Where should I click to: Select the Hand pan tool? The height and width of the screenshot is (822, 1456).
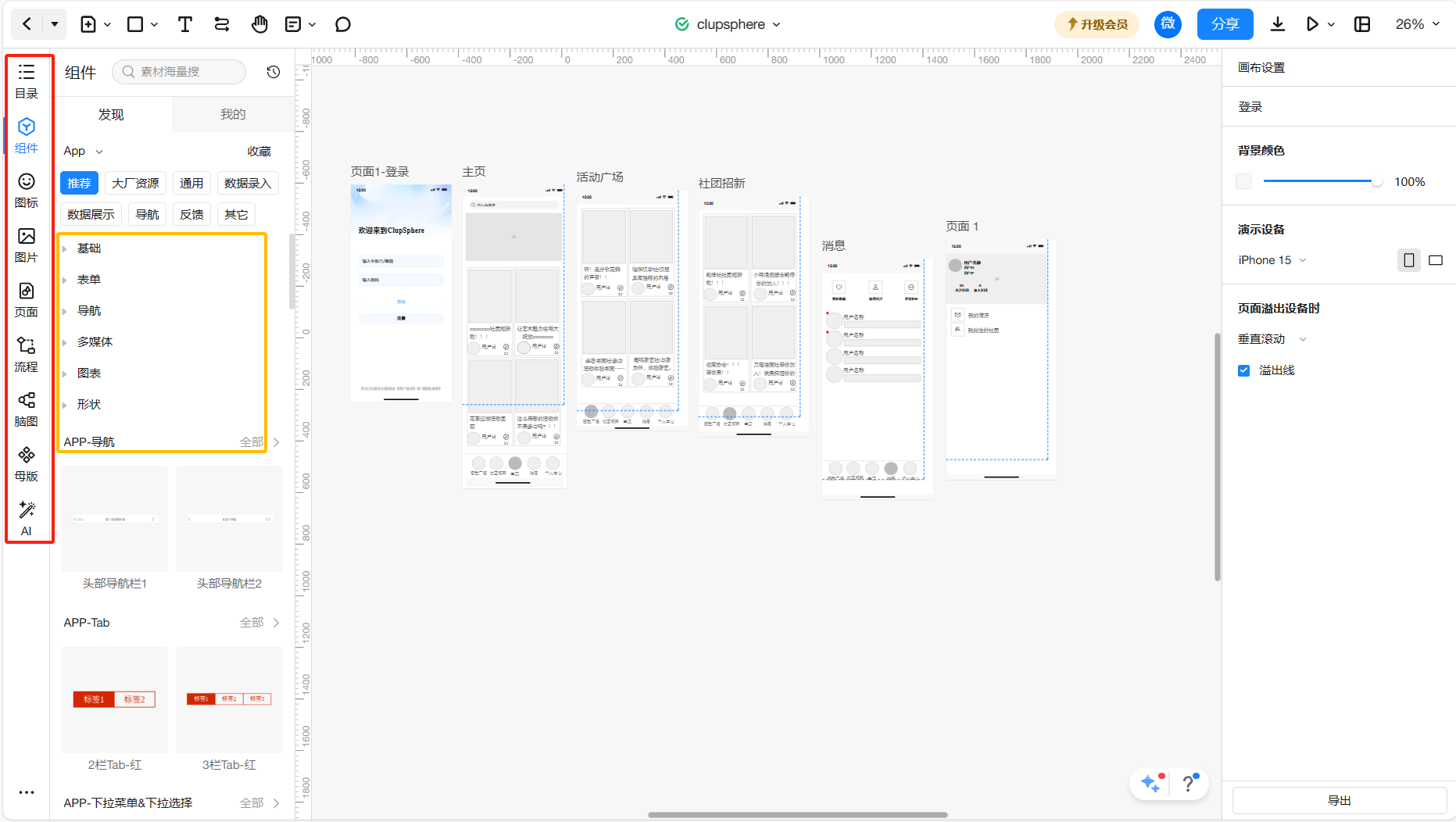259,24
